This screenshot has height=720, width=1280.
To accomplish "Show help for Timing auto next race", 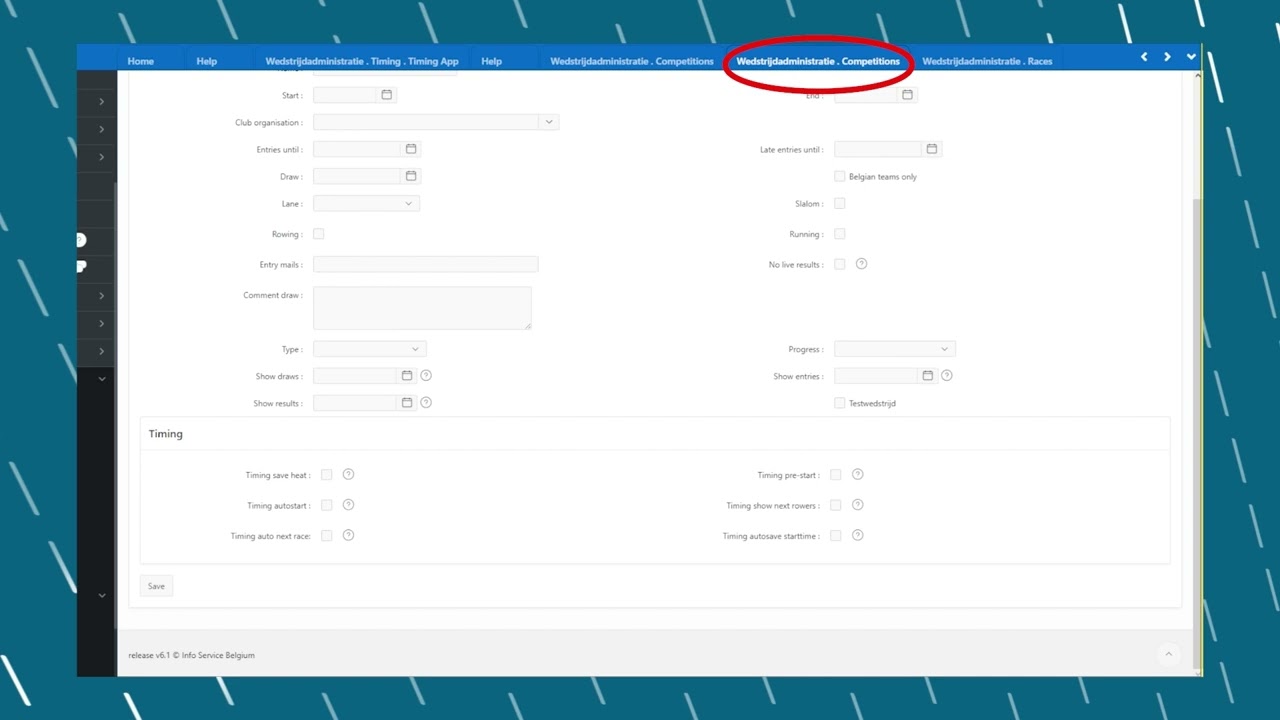I will (348, 536).
